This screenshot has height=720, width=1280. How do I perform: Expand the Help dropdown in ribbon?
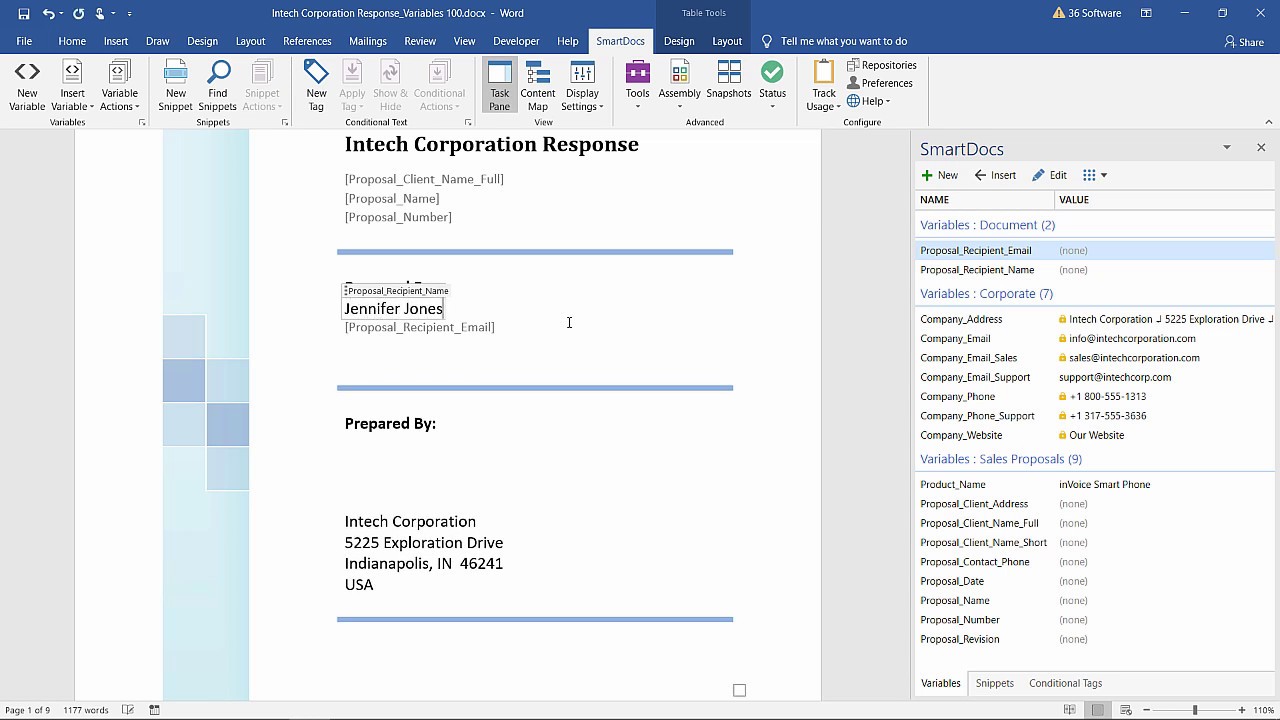[868, 101]
